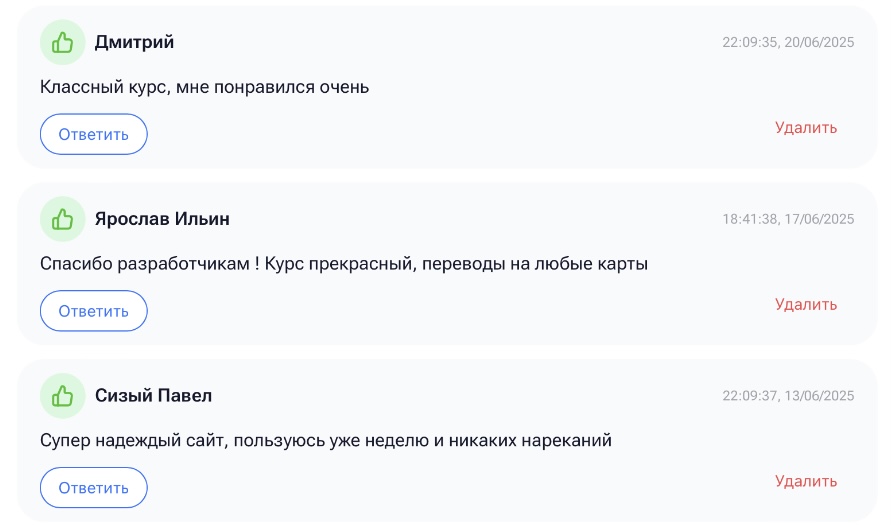891x525 pixels.
Task: Click Удалить on Ярослав Ильин's review
Action: coord(805,304)
